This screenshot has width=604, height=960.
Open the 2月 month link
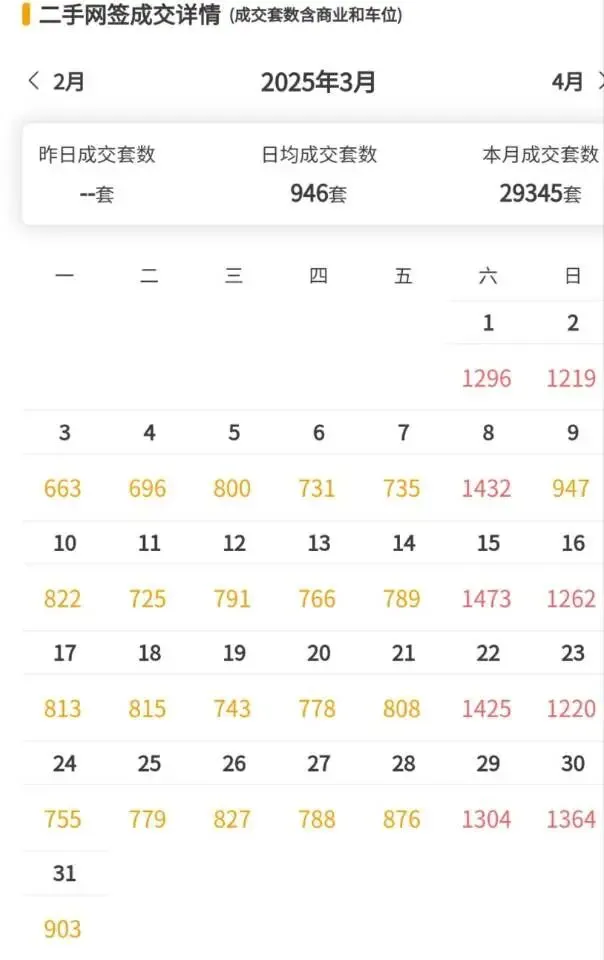pyautogui.click(x=68, y=81)
